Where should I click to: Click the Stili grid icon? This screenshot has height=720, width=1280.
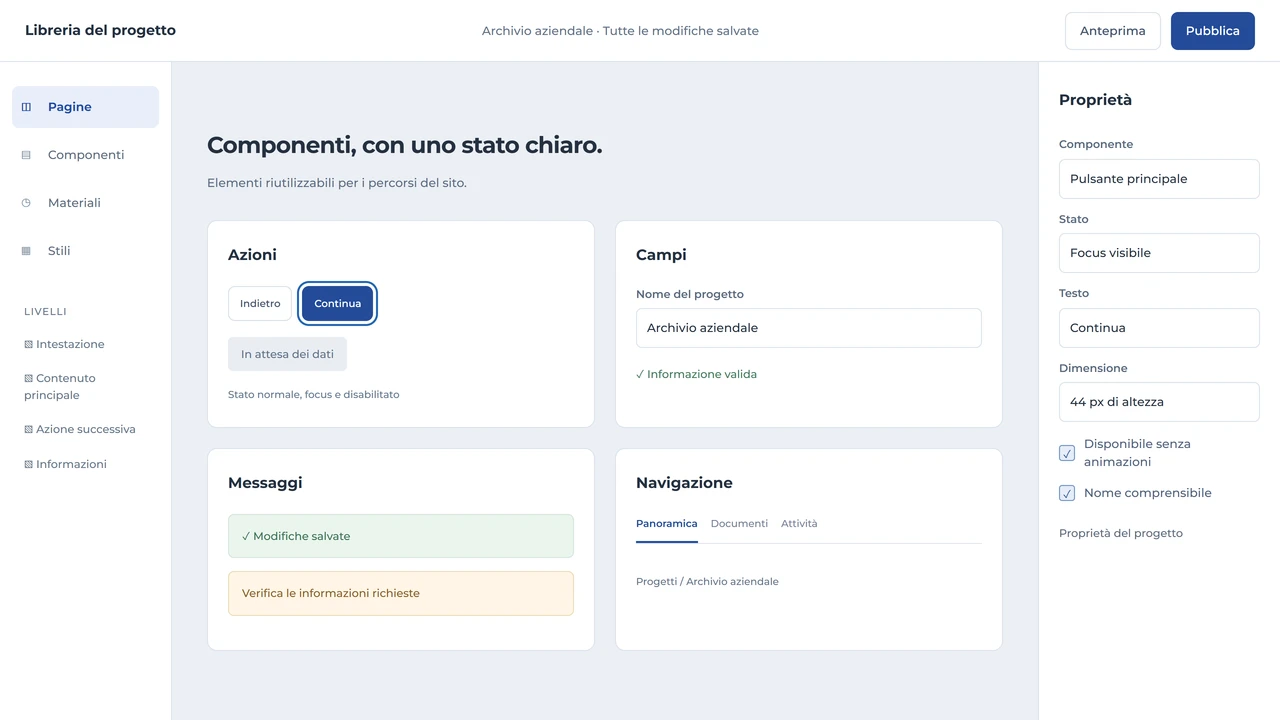(27, 251)
